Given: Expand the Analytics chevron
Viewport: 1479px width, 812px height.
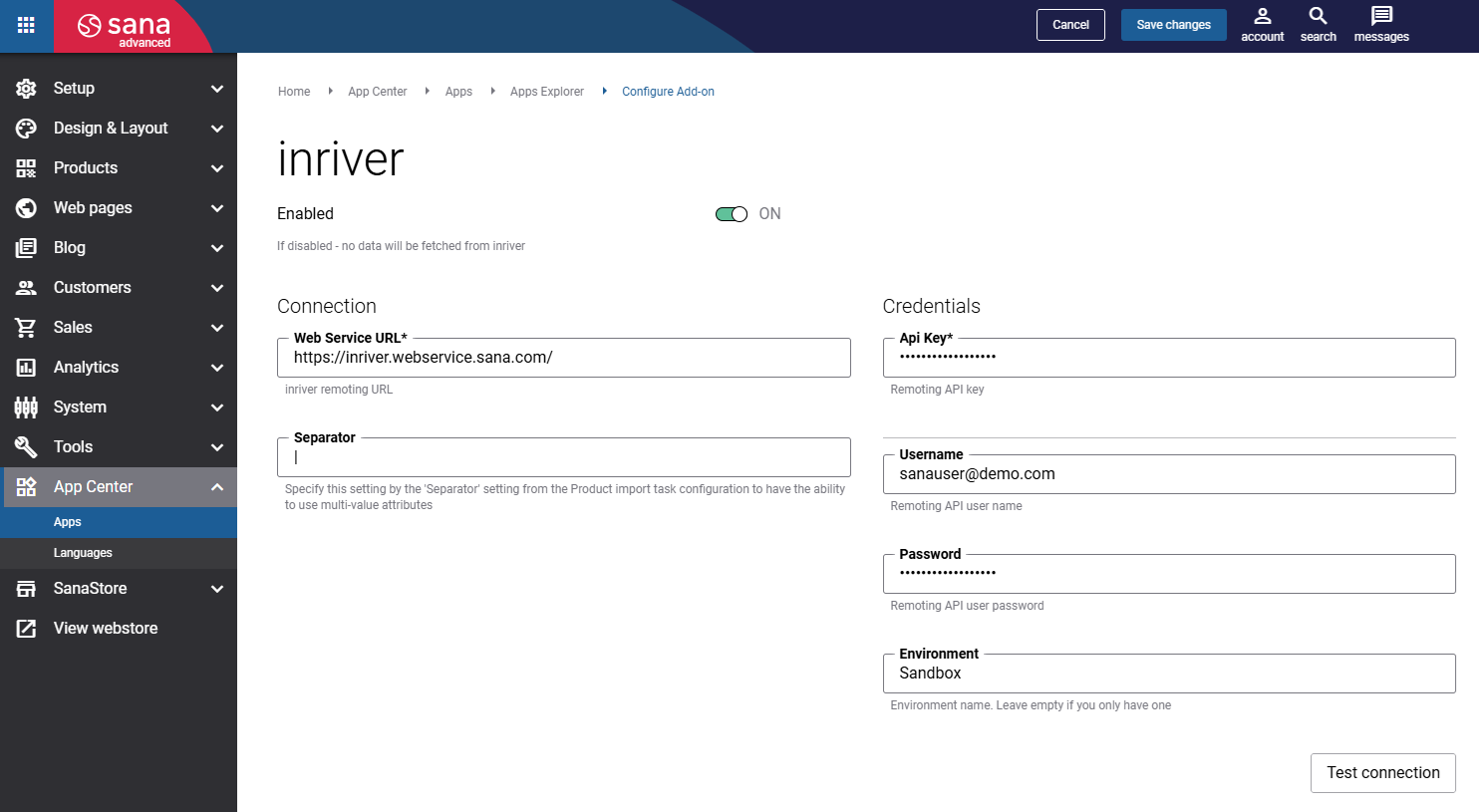Looking at the screenshot, I should click(217, 368).
